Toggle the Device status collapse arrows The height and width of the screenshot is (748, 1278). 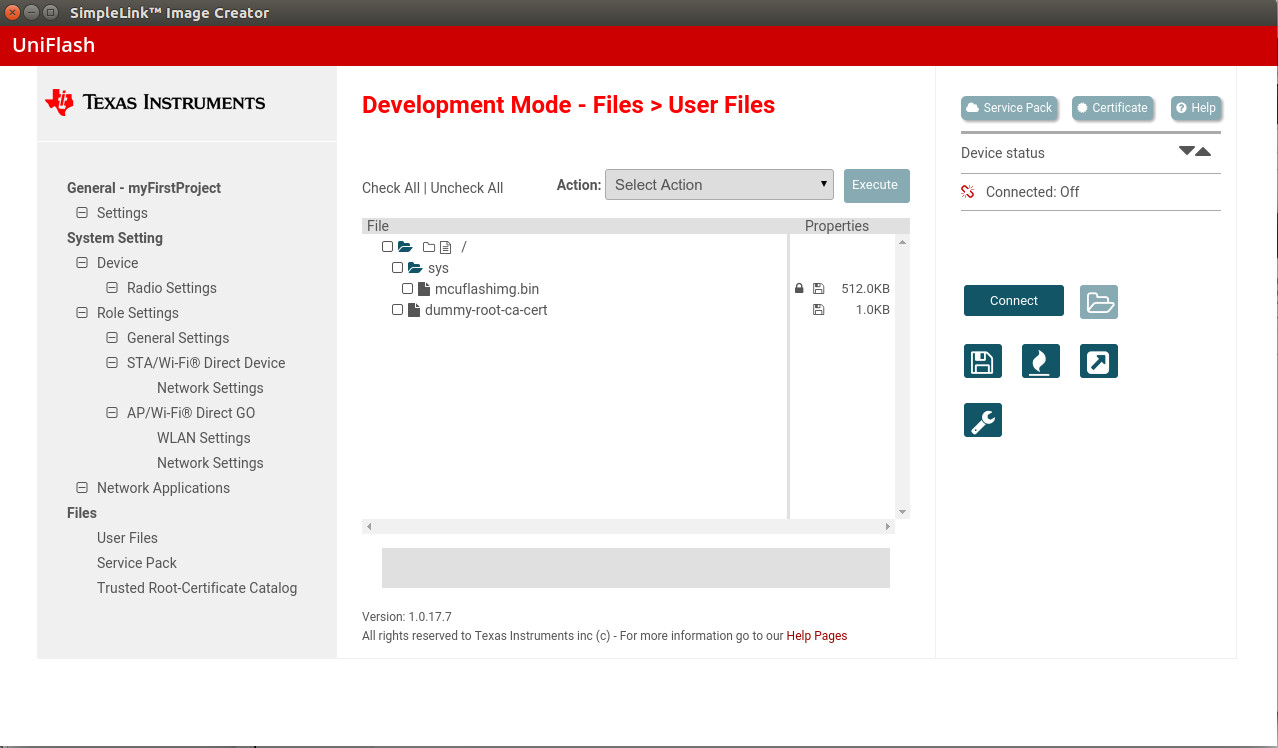(x=1194, y=152)
